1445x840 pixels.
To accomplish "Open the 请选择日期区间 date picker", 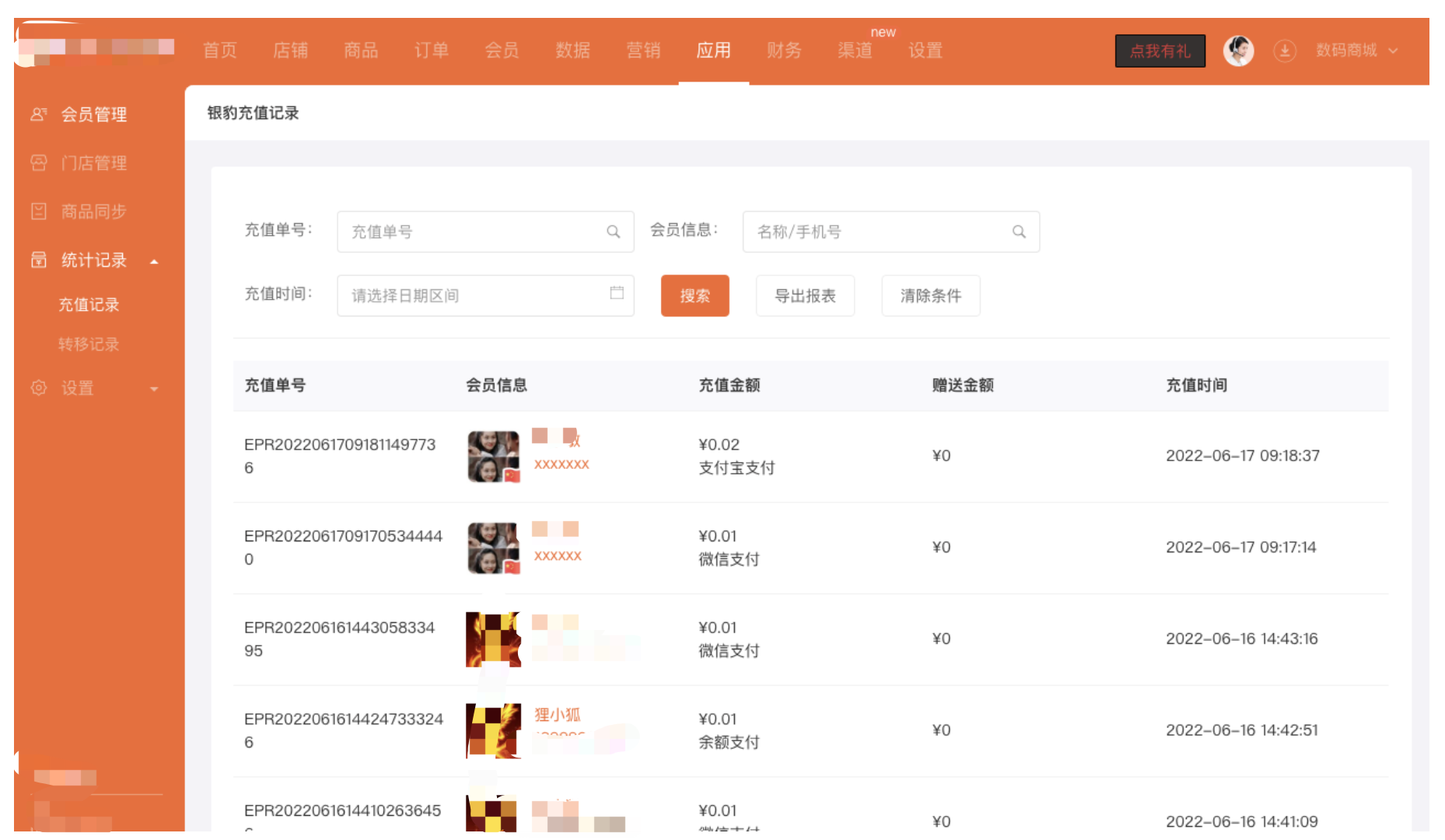I will pos(485,296).
